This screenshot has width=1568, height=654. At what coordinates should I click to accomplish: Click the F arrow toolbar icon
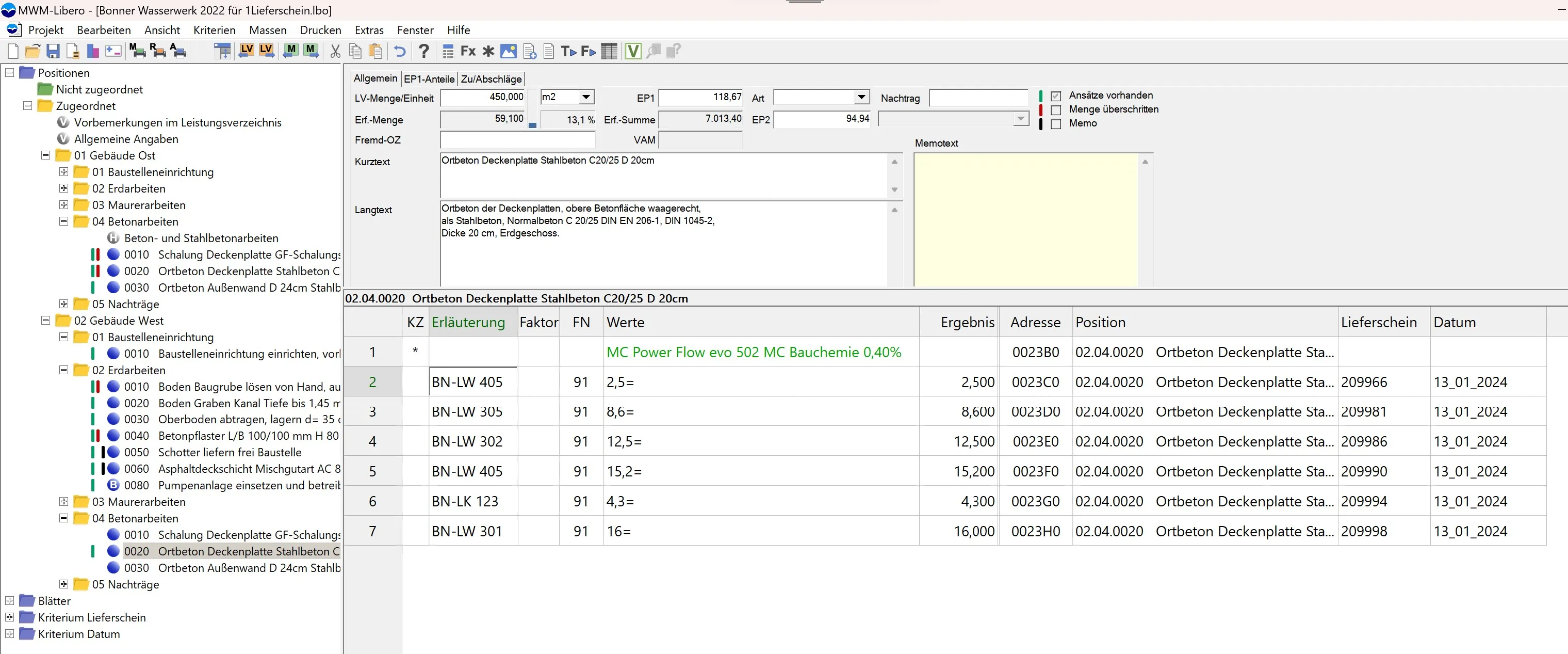[x=589, y=51]
